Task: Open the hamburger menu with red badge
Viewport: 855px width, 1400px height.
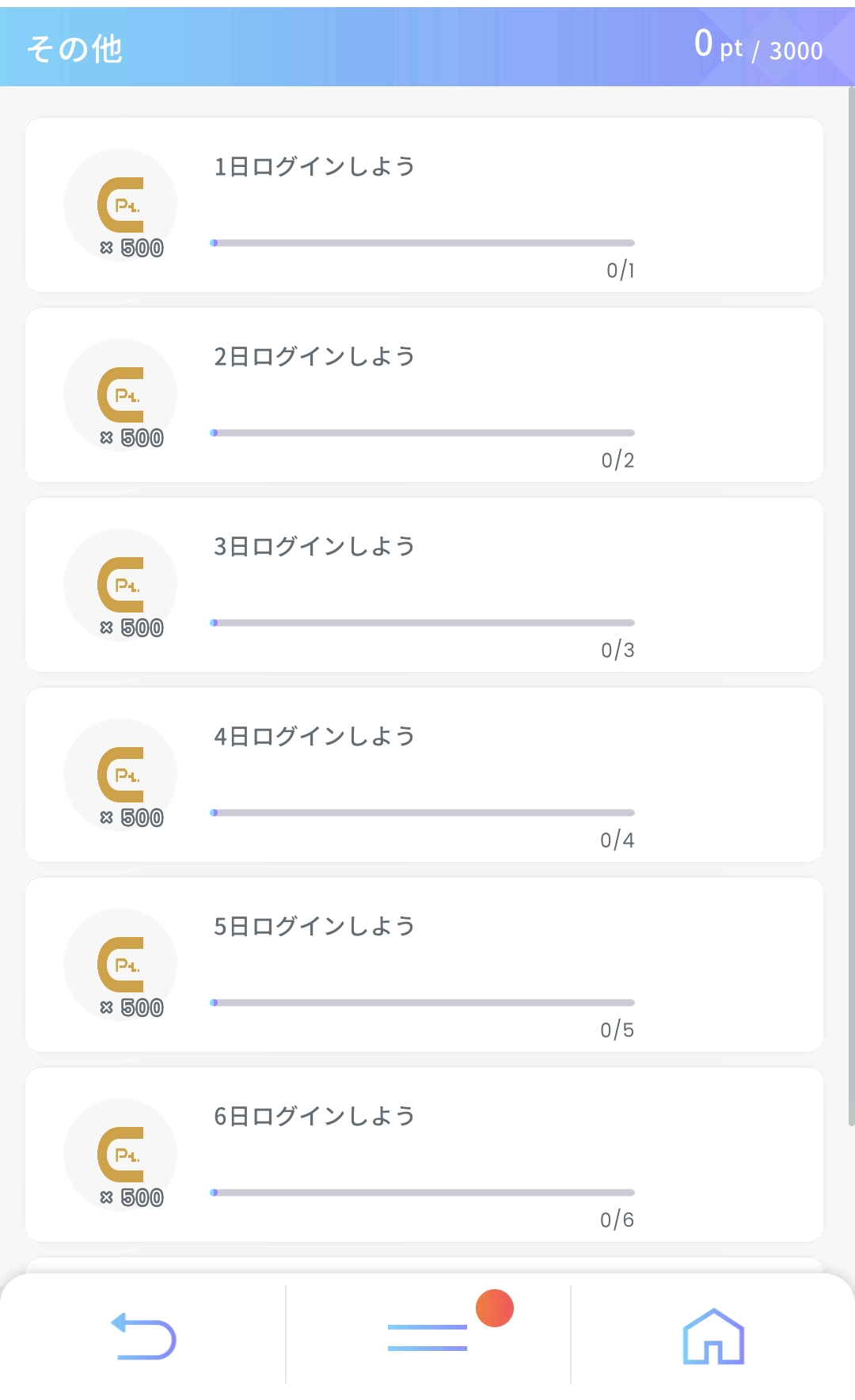Action: click(427, 1337)
